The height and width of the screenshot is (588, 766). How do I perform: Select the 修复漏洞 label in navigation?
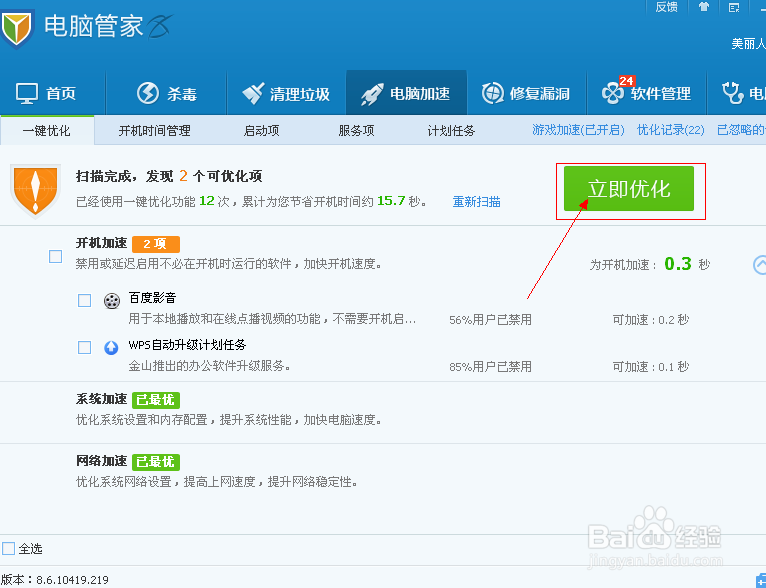pos(540,93)
